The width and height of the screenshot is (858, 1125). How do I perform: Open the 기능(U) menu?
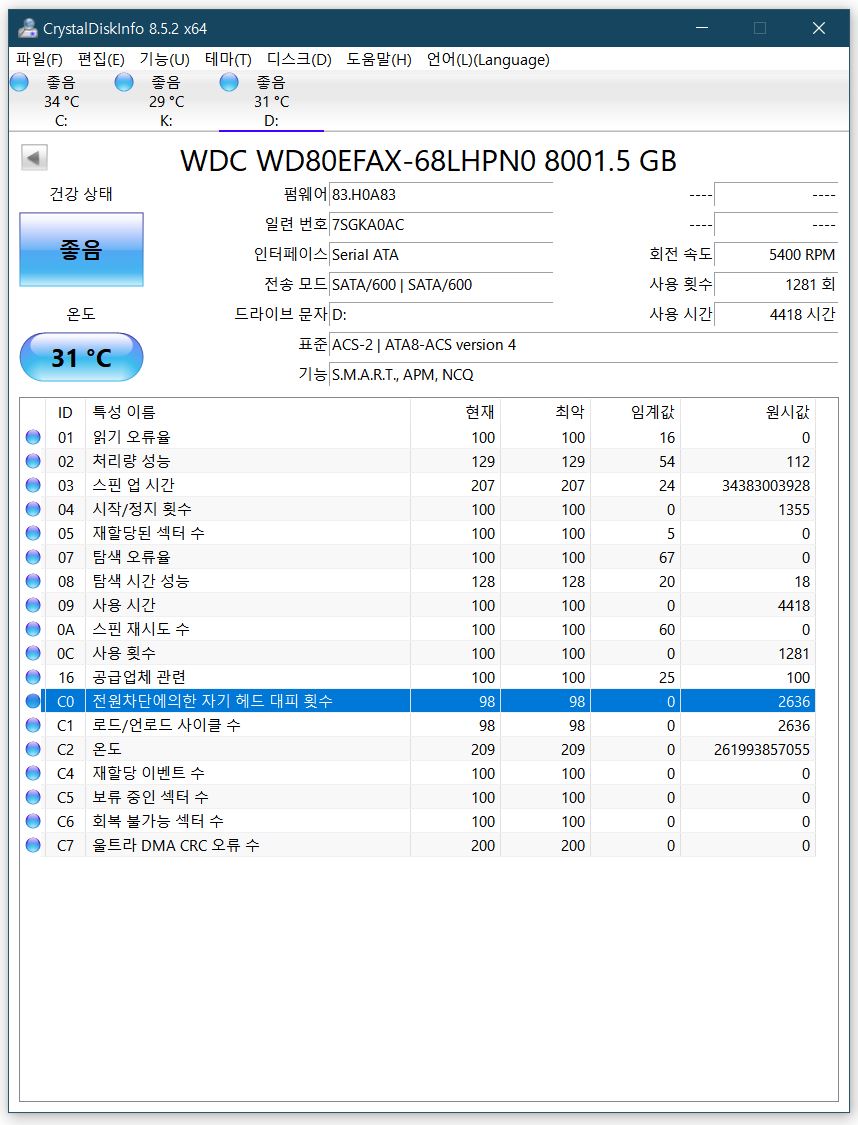[164, 60]
